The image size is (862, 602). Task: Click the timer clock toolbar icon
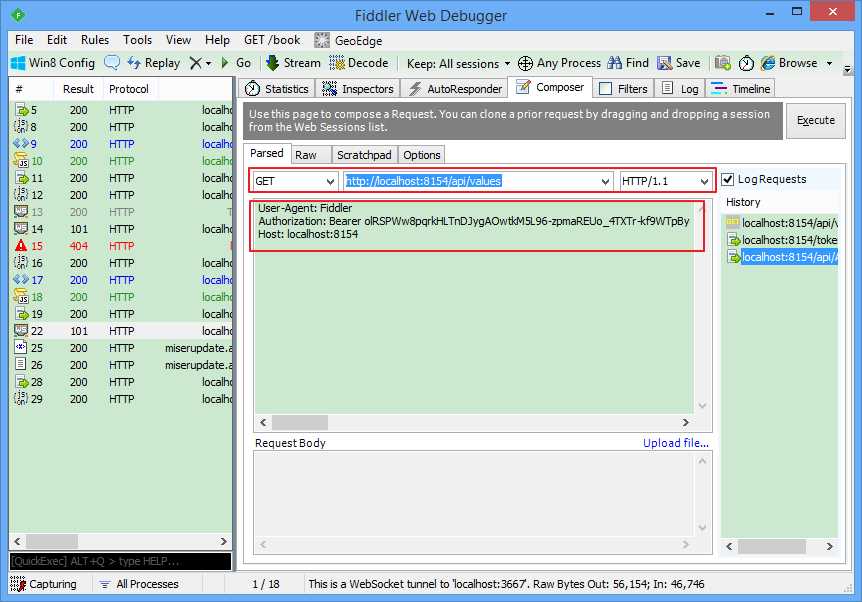click(x=746, y=63)
